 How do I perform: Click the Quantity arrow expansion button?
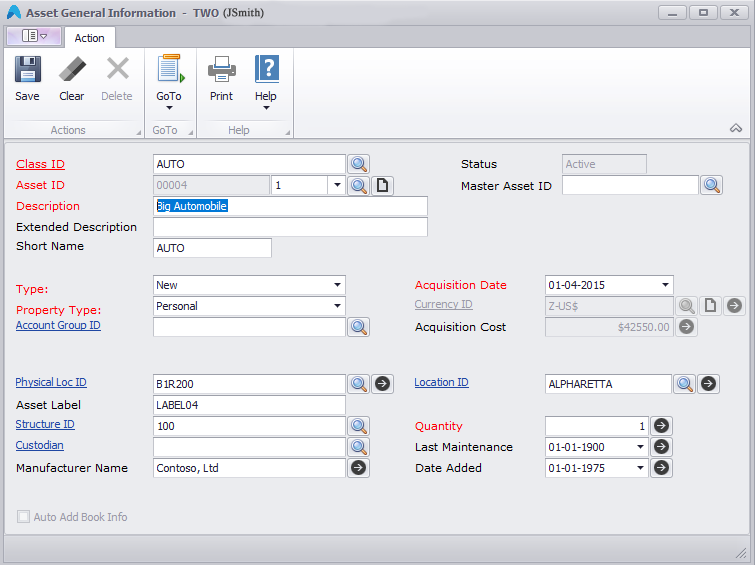(x=662, y=426)
